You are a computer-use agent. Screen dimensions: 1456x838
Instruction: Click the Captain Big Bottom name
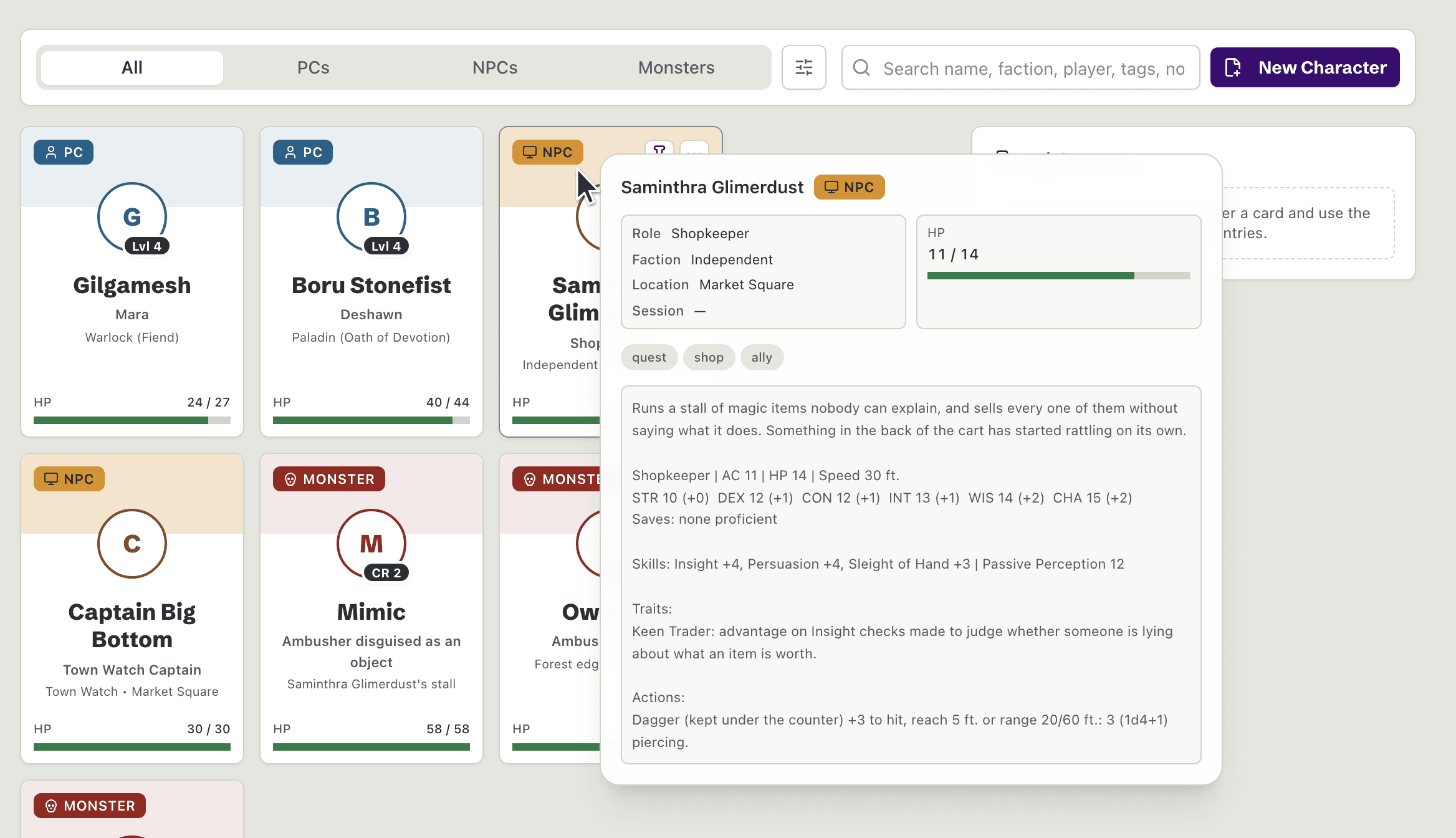[x=132, y=625]
